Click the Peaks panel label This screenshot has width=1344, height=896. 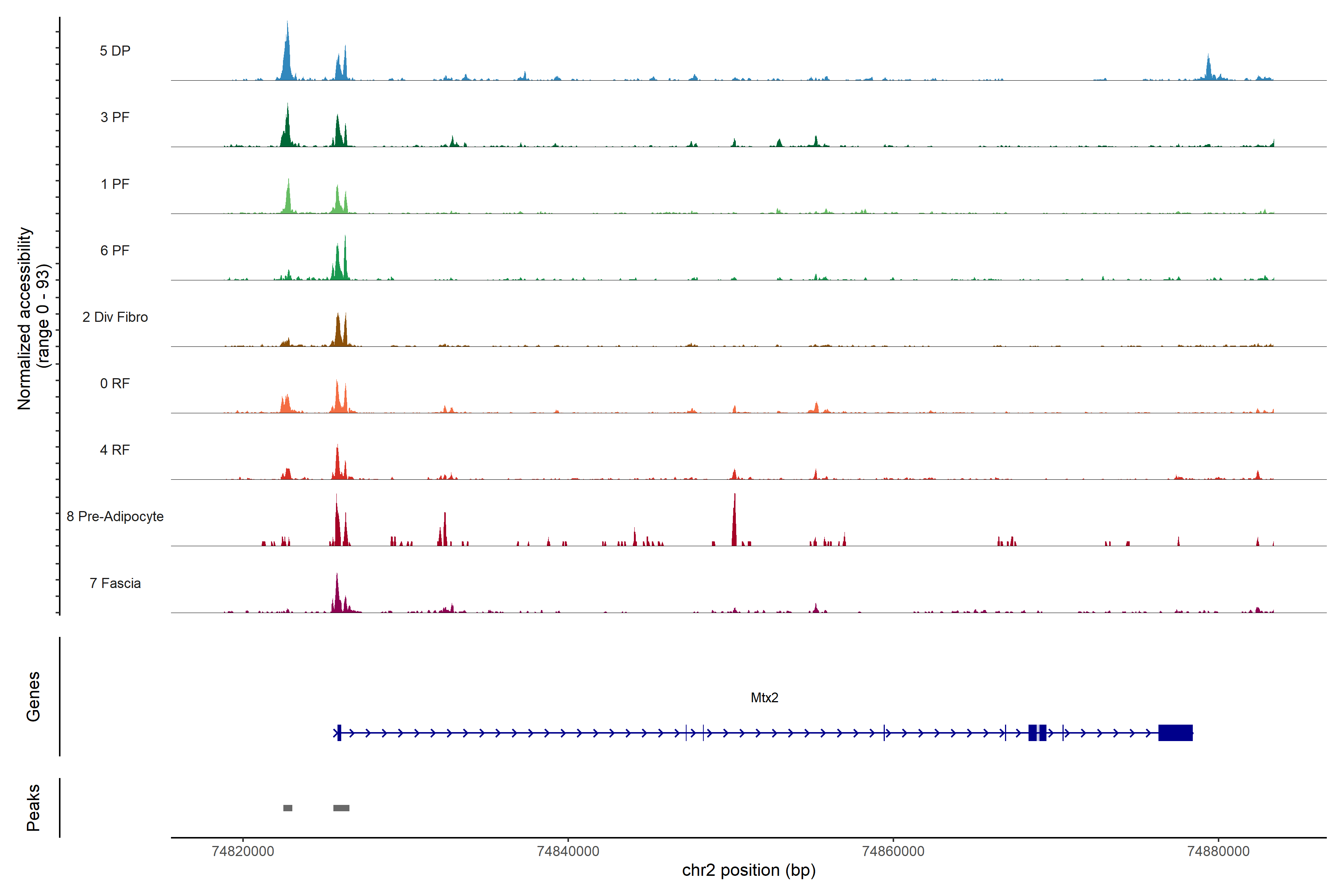coord(33,808)
